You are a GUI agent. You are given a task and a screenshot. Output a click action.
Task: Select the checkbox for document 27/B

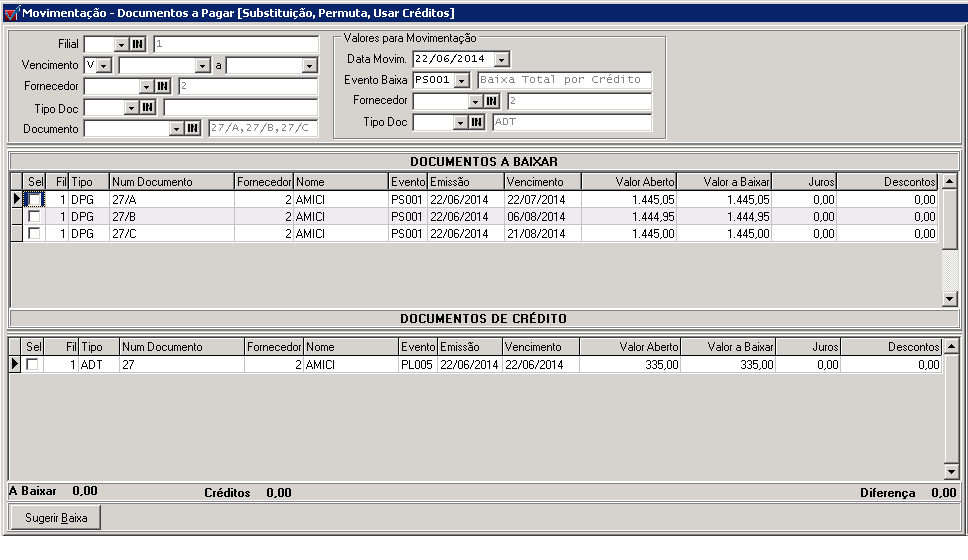click(35, 216)
